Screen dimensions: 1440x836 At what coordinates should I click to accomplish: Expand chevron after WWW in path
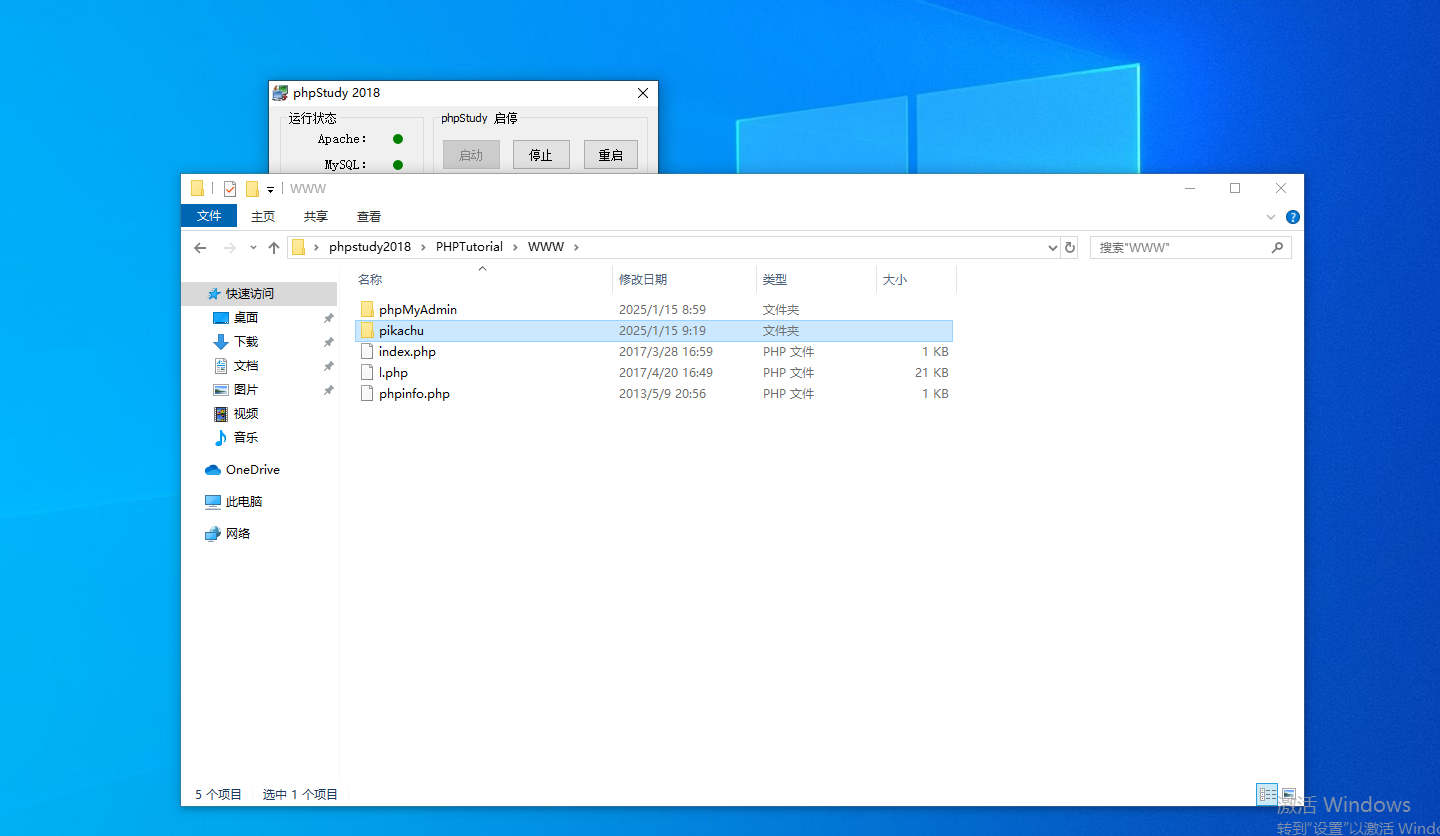[x=576, y=247]
